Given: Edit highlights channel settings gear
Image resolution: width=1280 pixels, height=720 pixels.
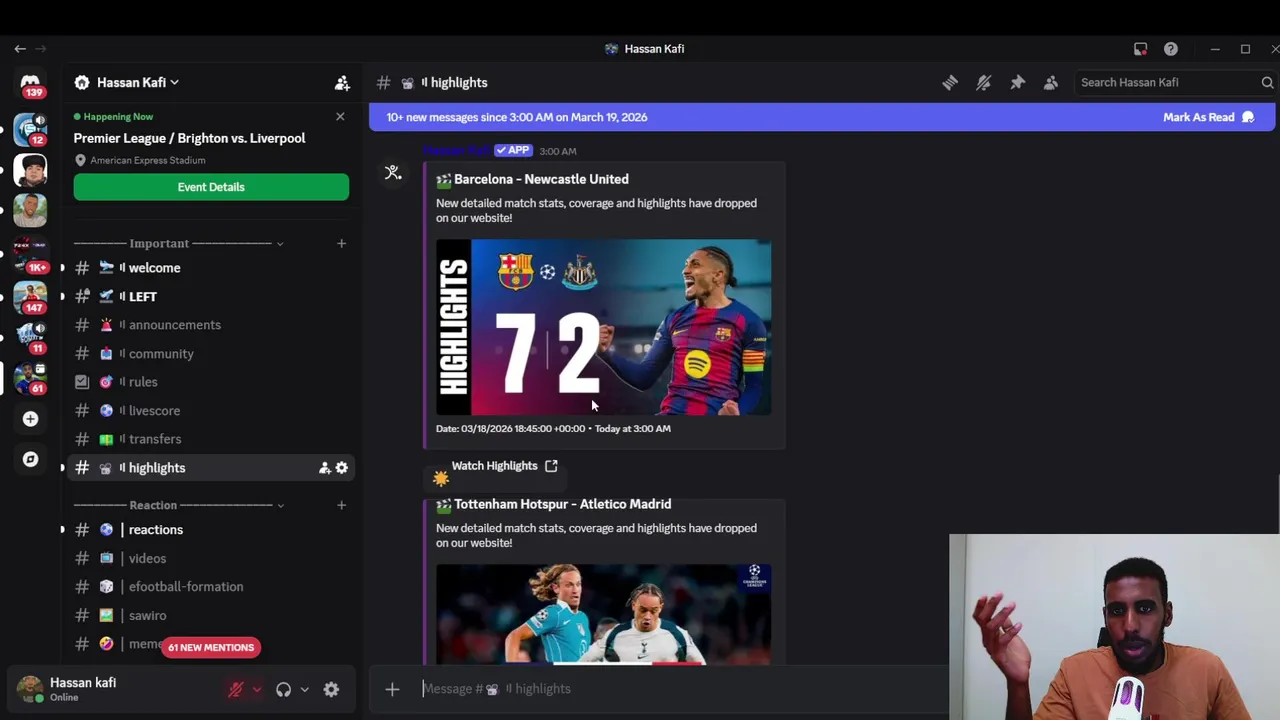Looking at the screenshot, I should click(342, 468).
